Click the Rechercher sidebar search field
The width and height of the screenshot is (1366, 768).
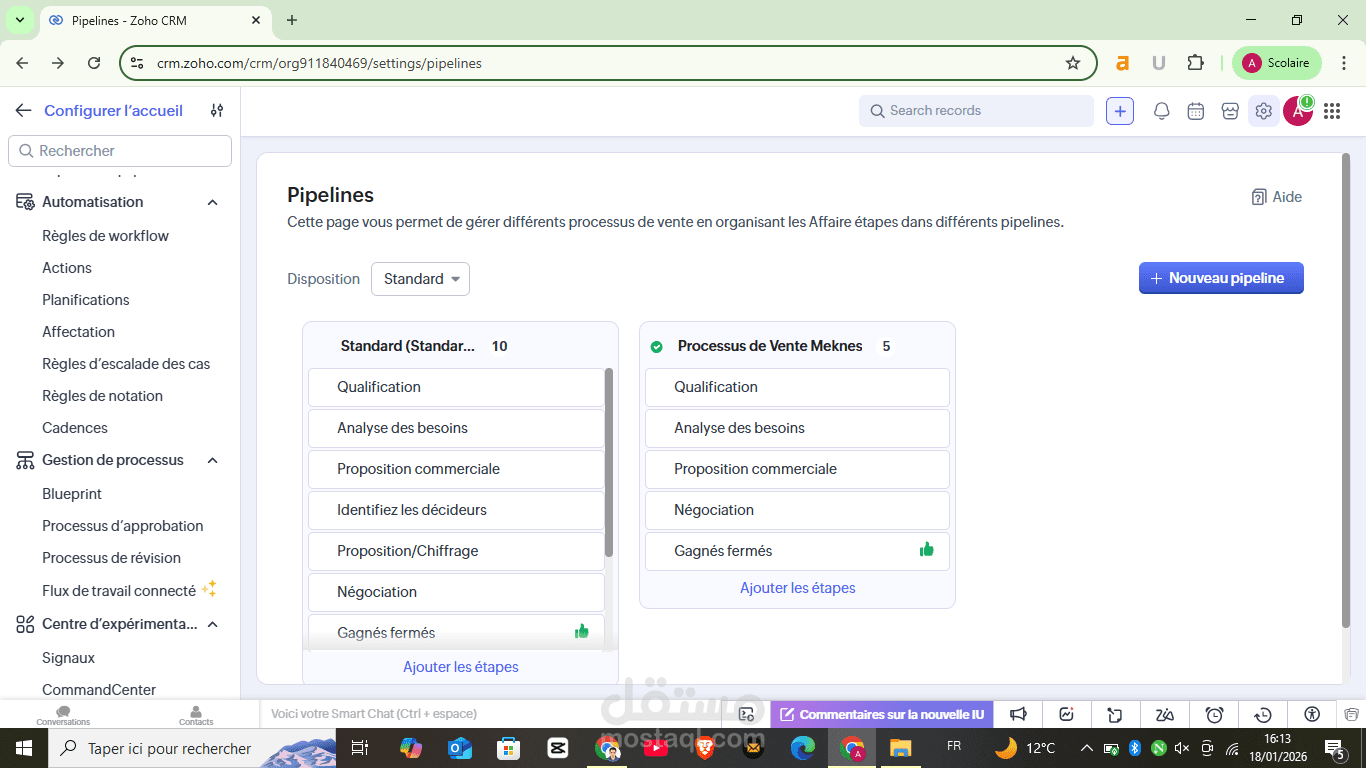[x=120, y=150]
